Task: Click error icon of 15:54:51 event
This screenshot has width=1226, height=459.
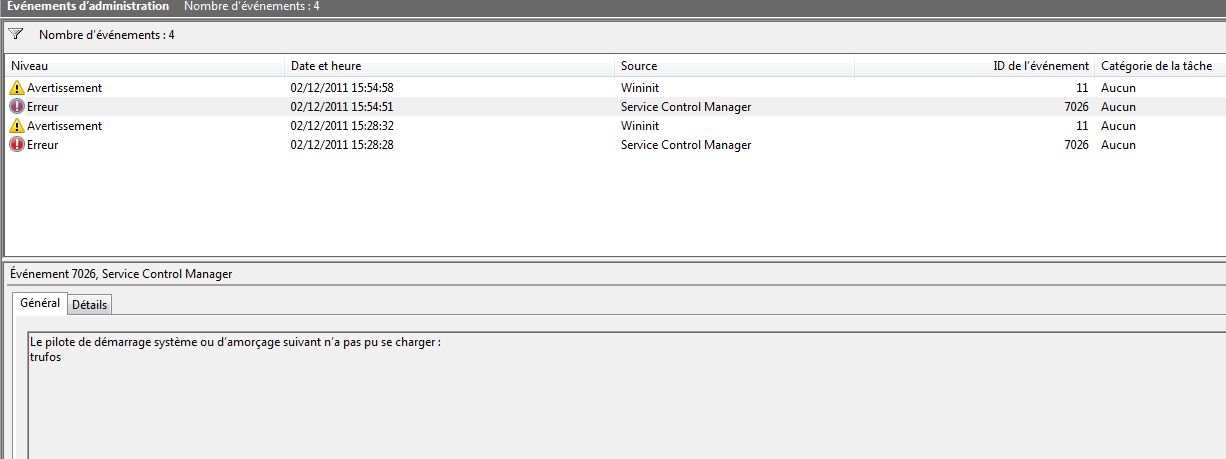Action: coord(16,107)
